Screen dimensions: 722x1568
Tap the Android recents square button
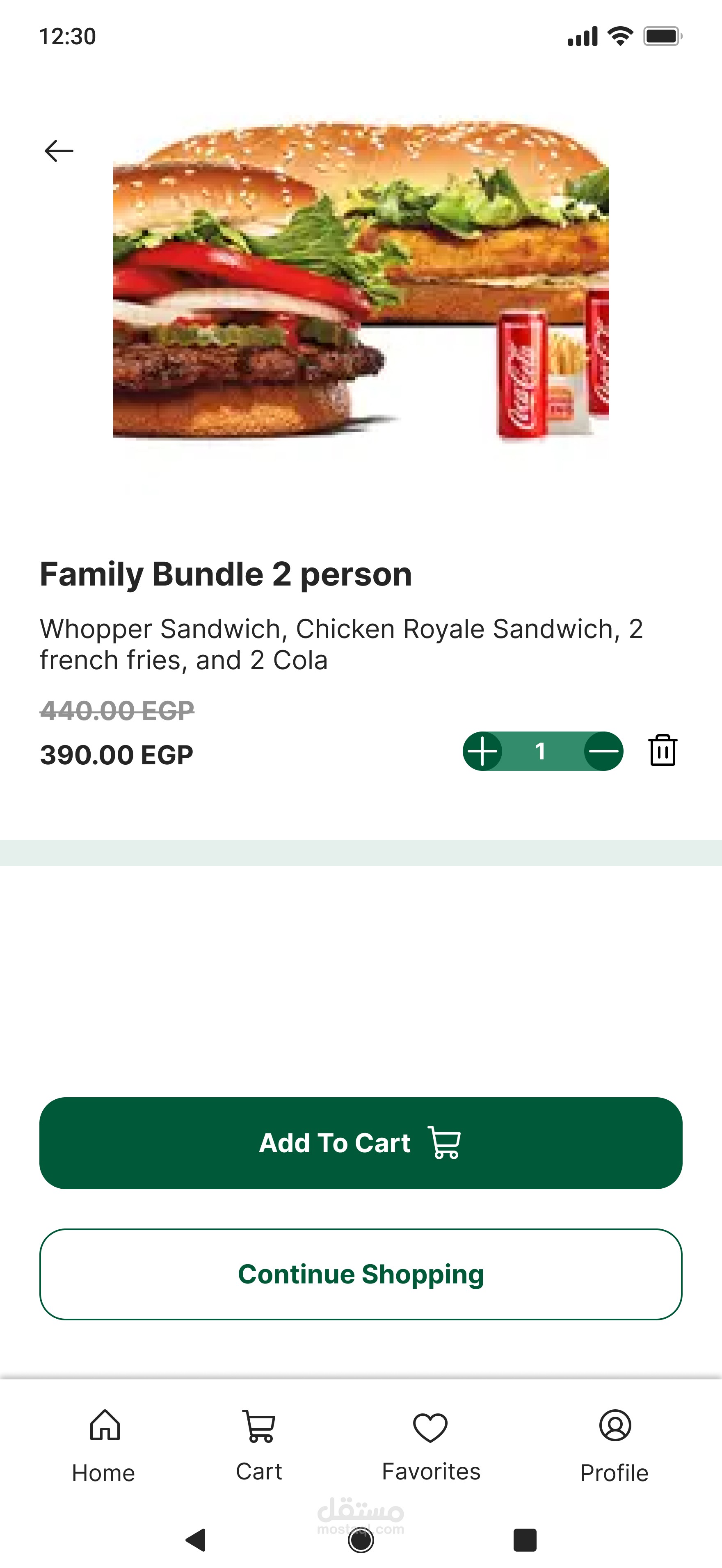point(525,1540)
